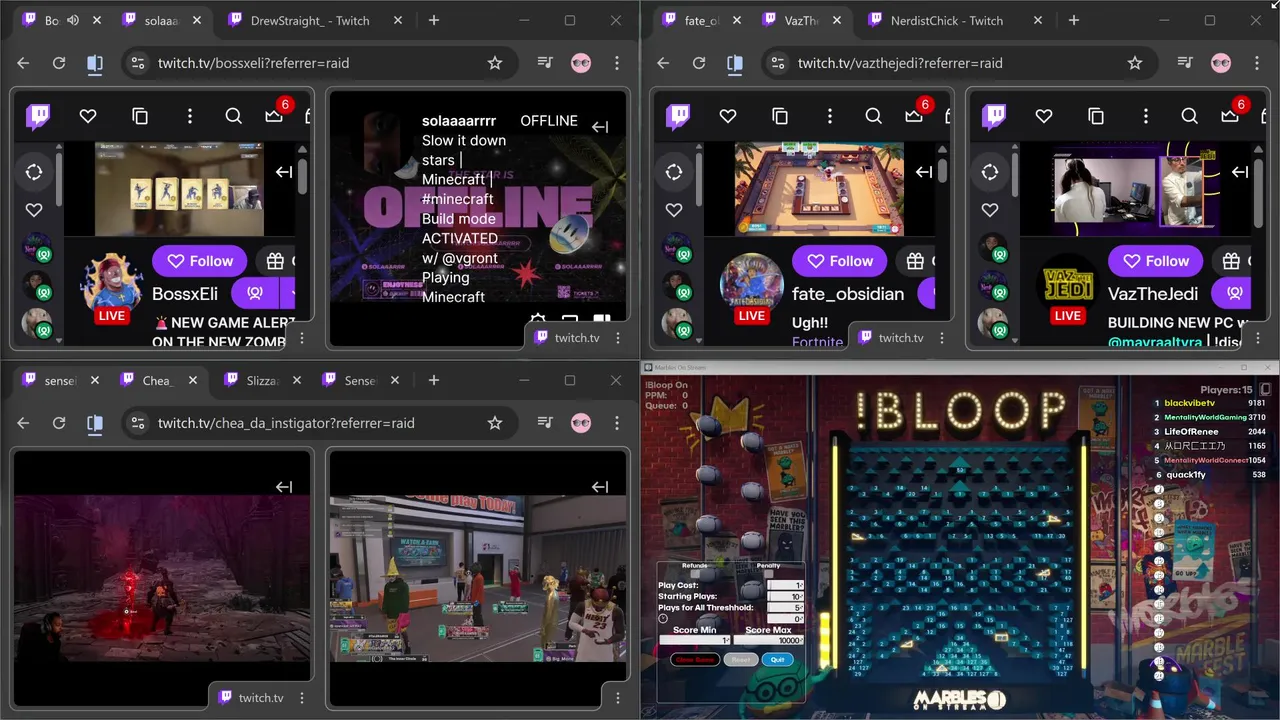Image resolution: width=1280 pixels, height=720 pixels.
Task: Open Prime loot crown in BossxEli pane
Action: coord(273,116)
